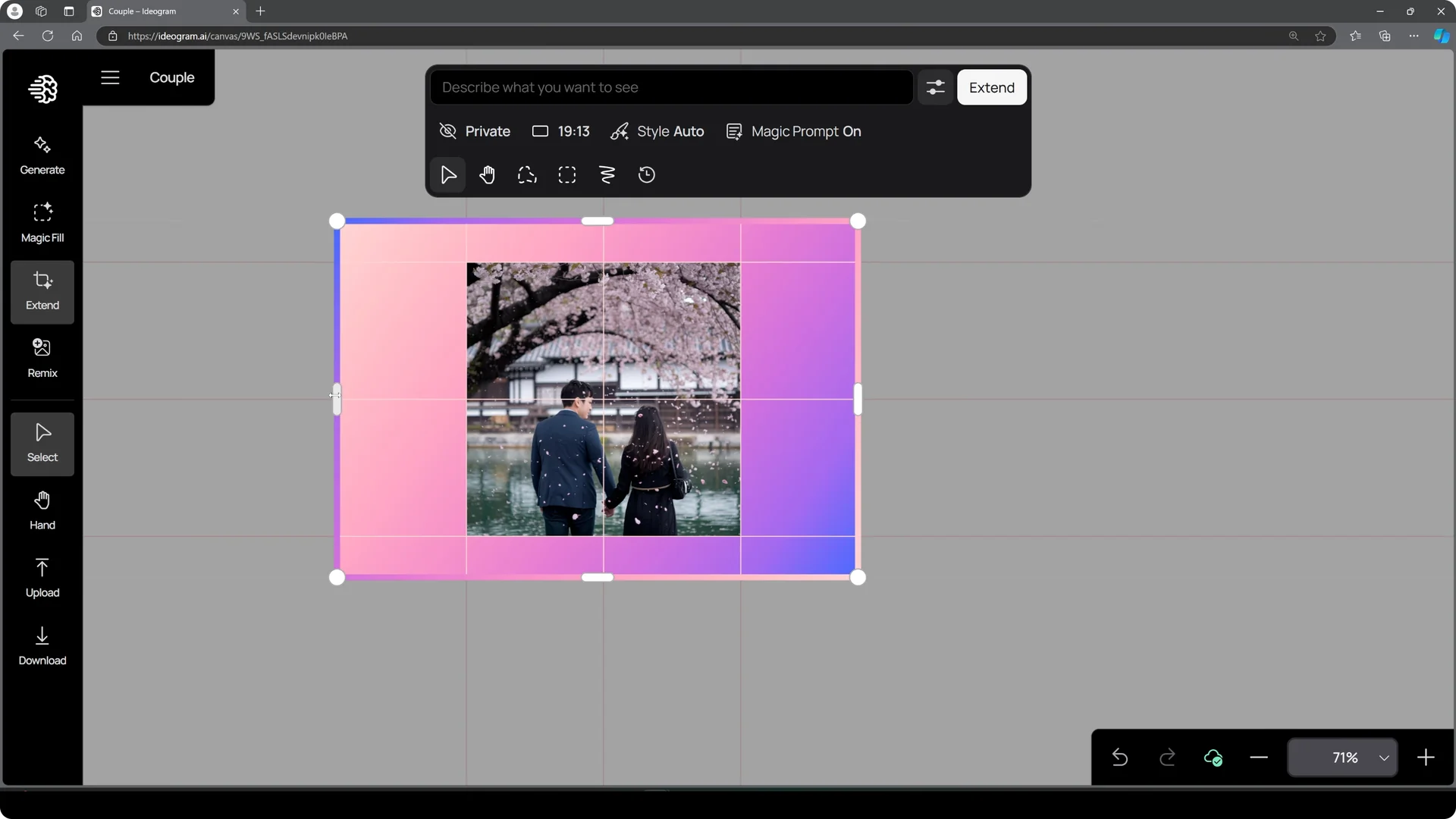Open the Download tool

coord(42,645)
